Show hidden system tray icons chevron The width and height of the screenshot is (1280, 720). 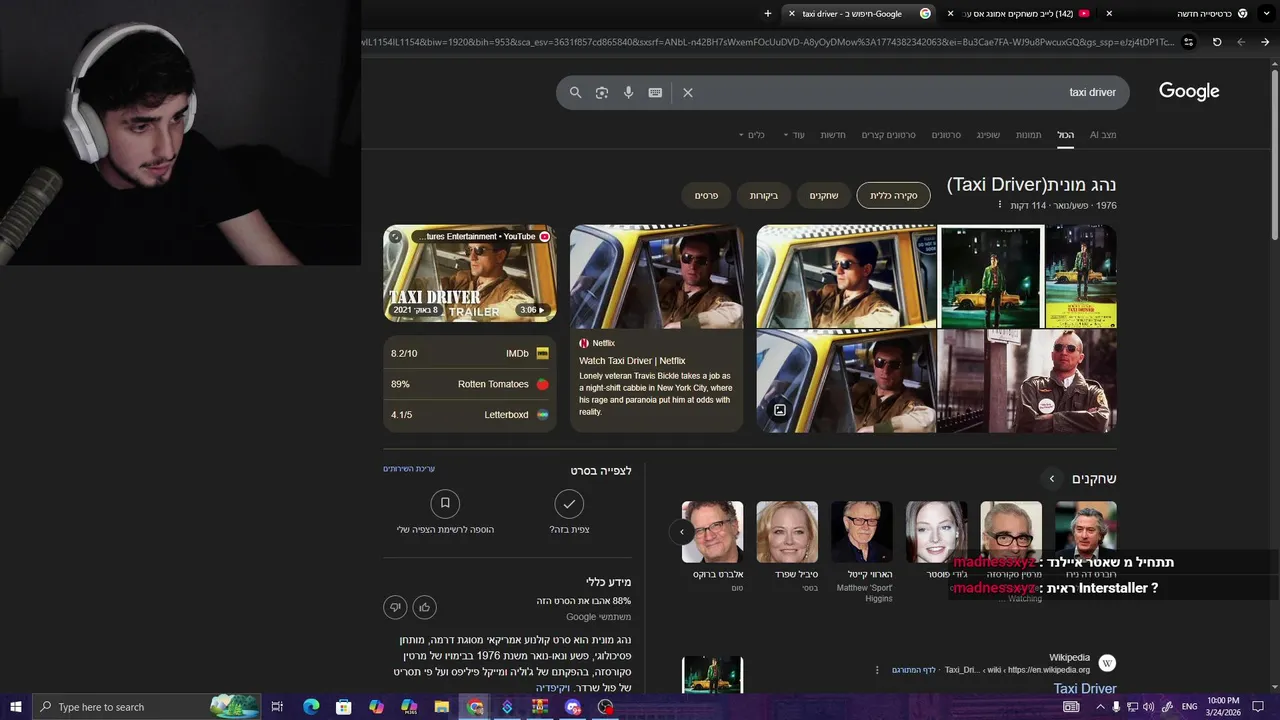pos(1101,707)
